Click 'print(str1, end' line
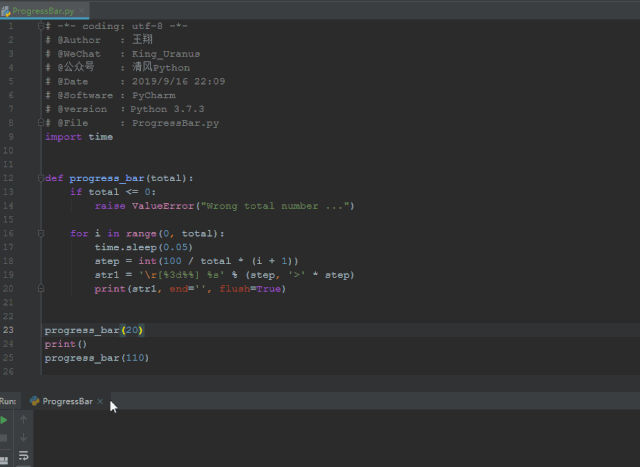Screen dimensions: 640x467 [x=190, y=289]
